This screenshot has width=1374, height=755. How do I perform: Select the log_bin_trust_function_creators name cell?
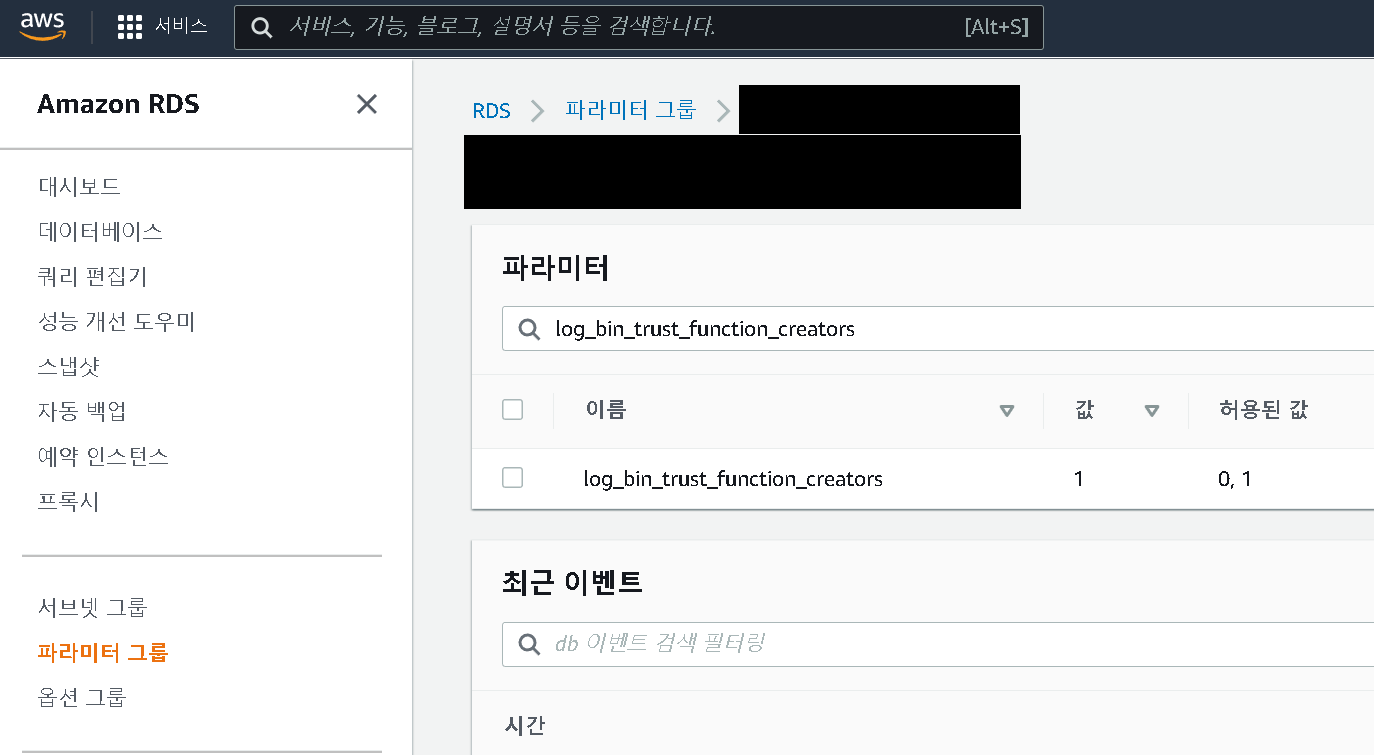(x=733, y=479)
